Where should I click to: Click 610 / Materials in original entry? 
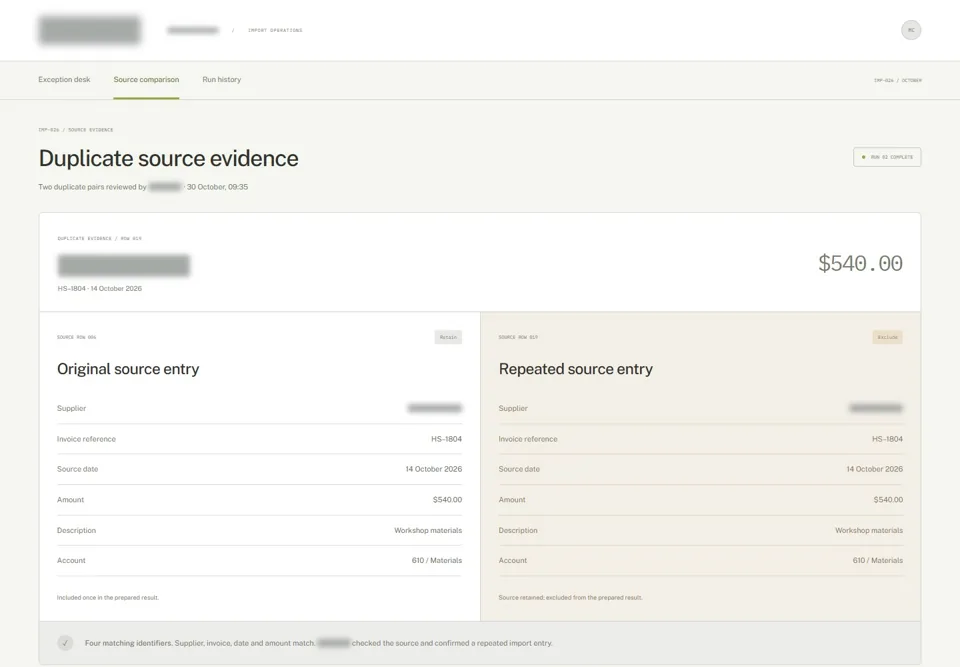click(x=437, y=560)
